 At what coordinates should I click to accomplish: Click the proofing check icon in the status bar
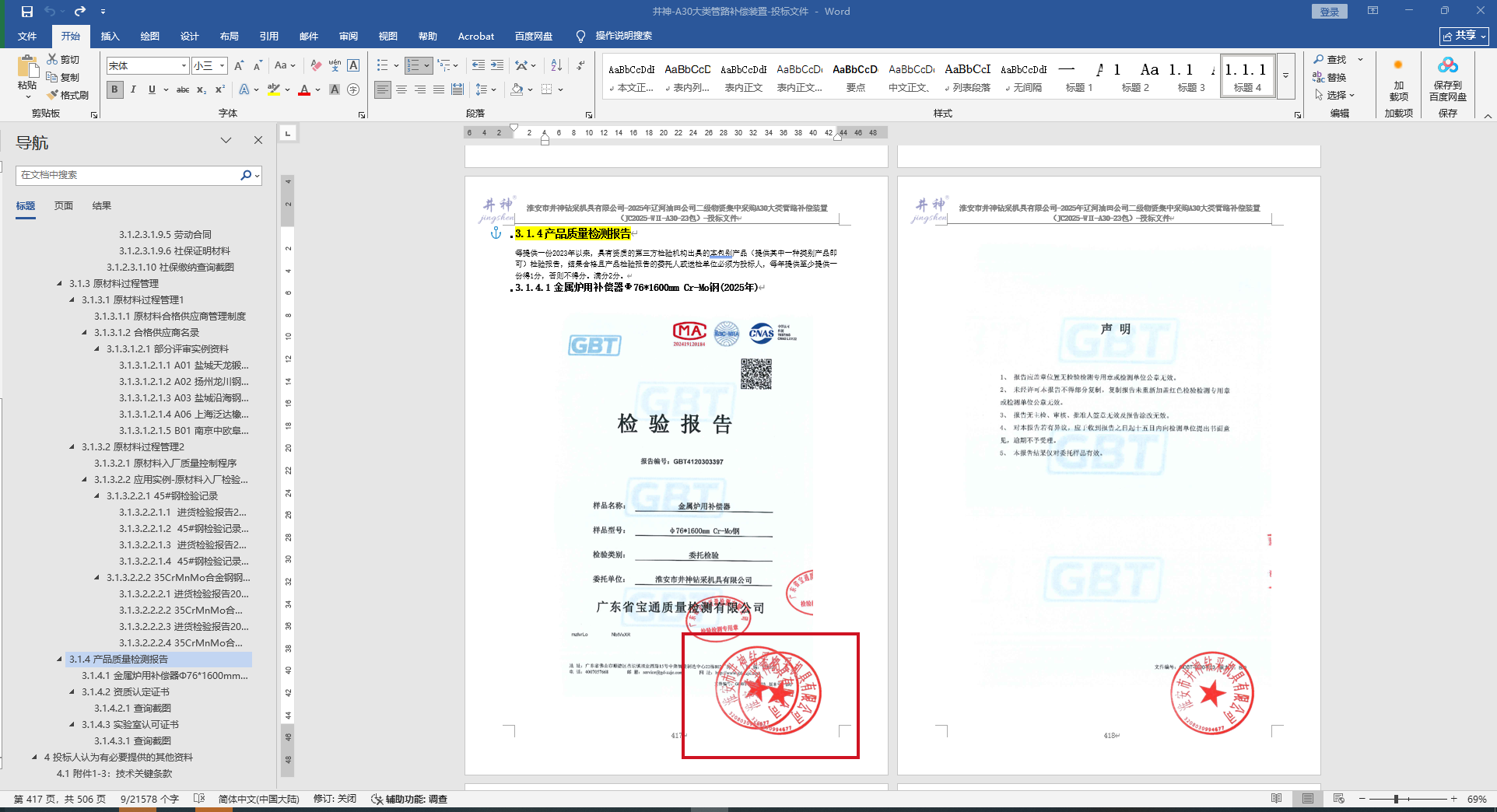pos(199,799)
